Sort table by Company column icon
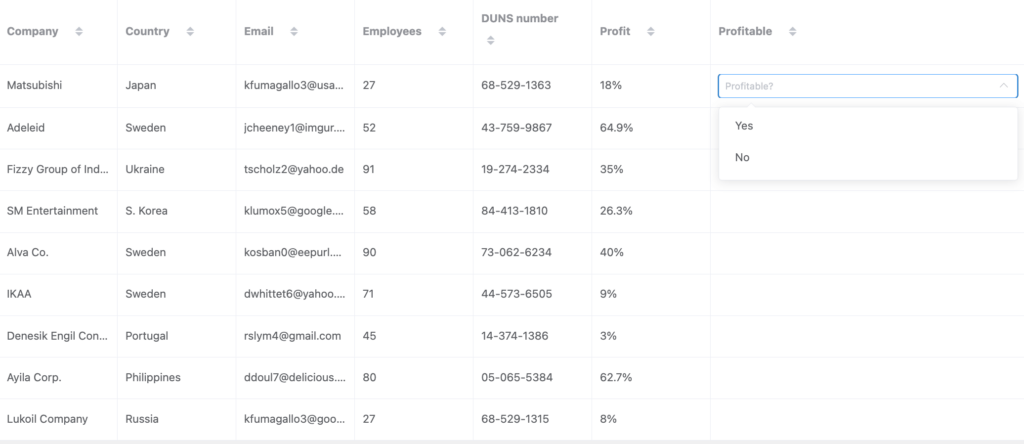1024x444 pixels. point(79,31)
